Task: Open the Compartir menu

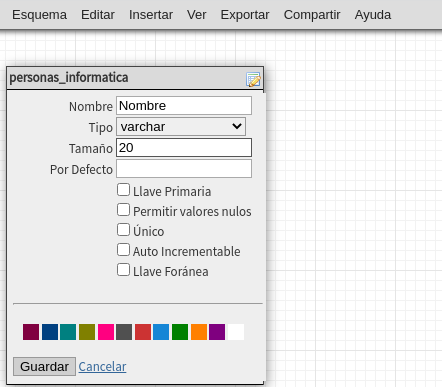Action: point(312,15)
